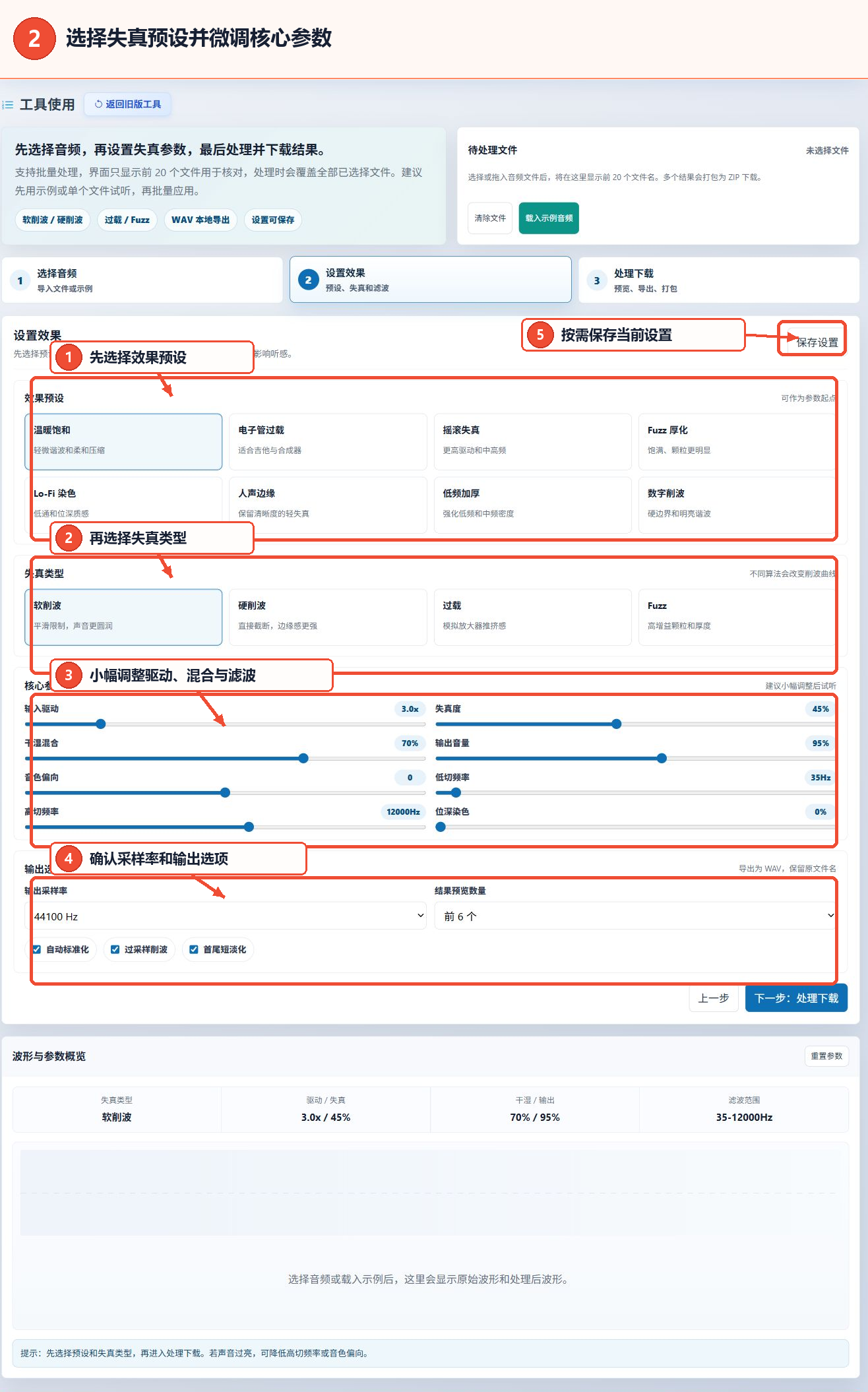Click the 上一步 button

click(714, 998)
